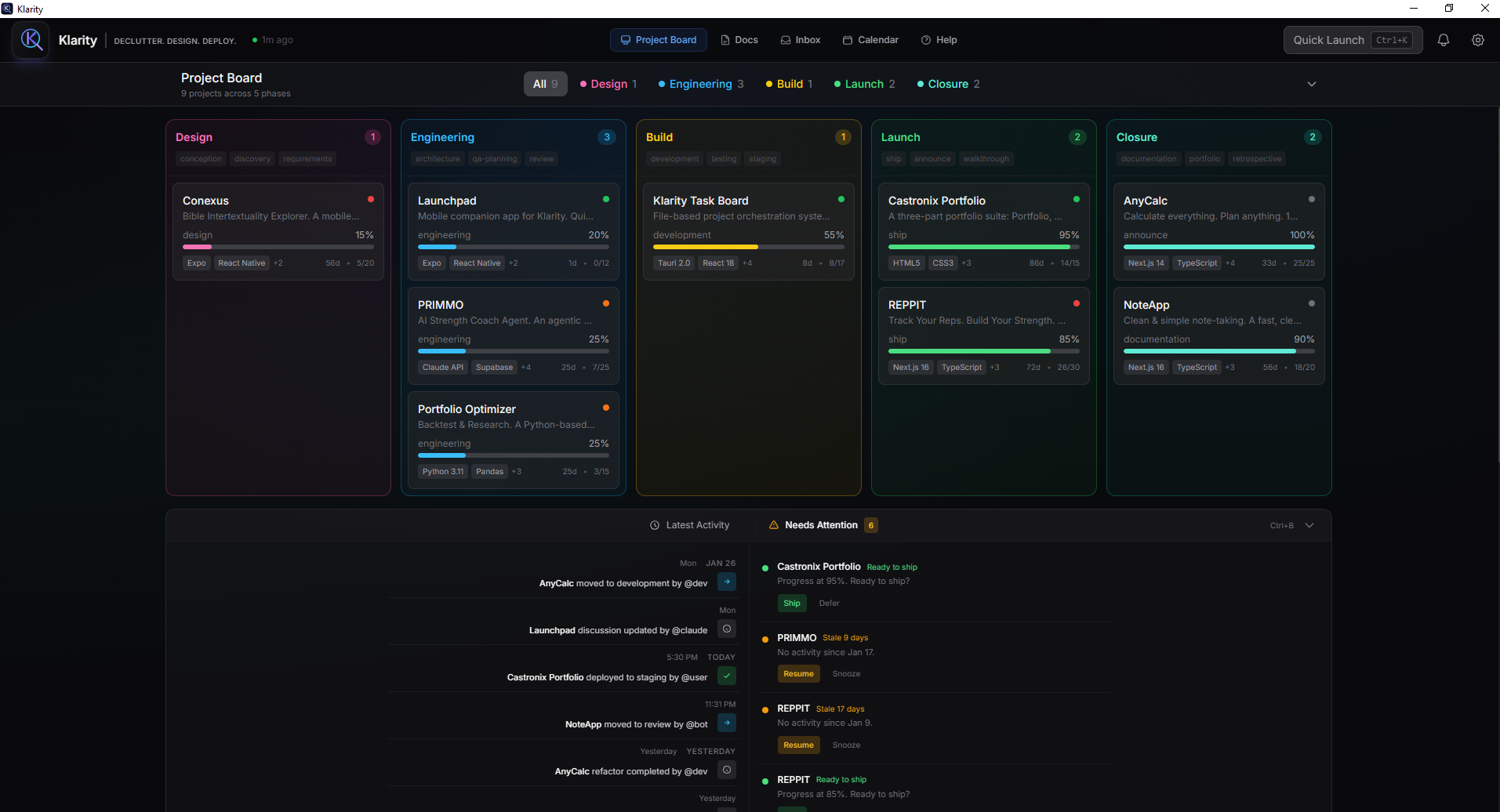Click the Ship button for Castronix Portfolio
1500x812 pixels.
[x=792, y=603]
